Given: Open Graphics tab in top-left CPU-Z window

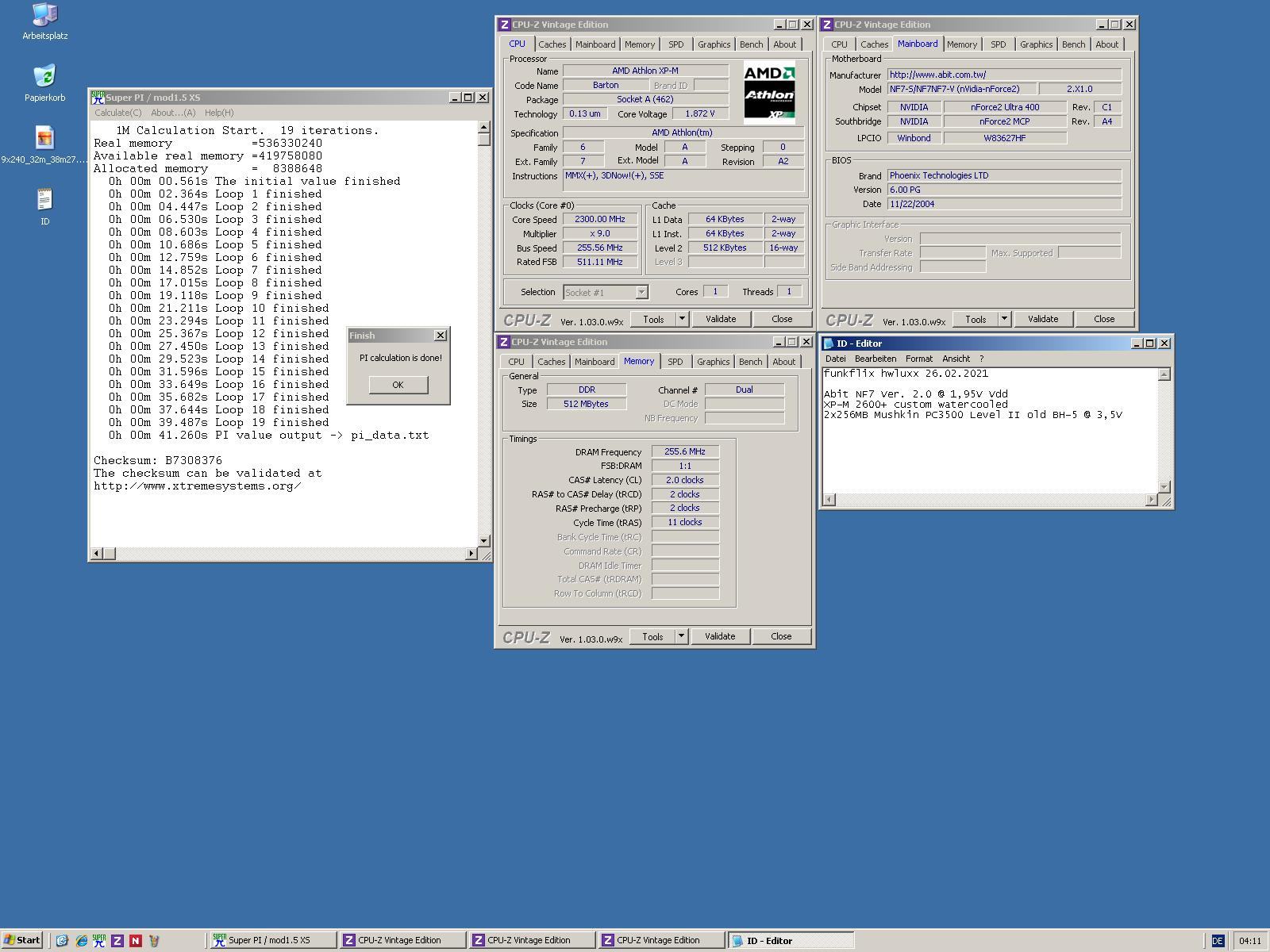Looking at the screenshot, I should tap(714, 44).
